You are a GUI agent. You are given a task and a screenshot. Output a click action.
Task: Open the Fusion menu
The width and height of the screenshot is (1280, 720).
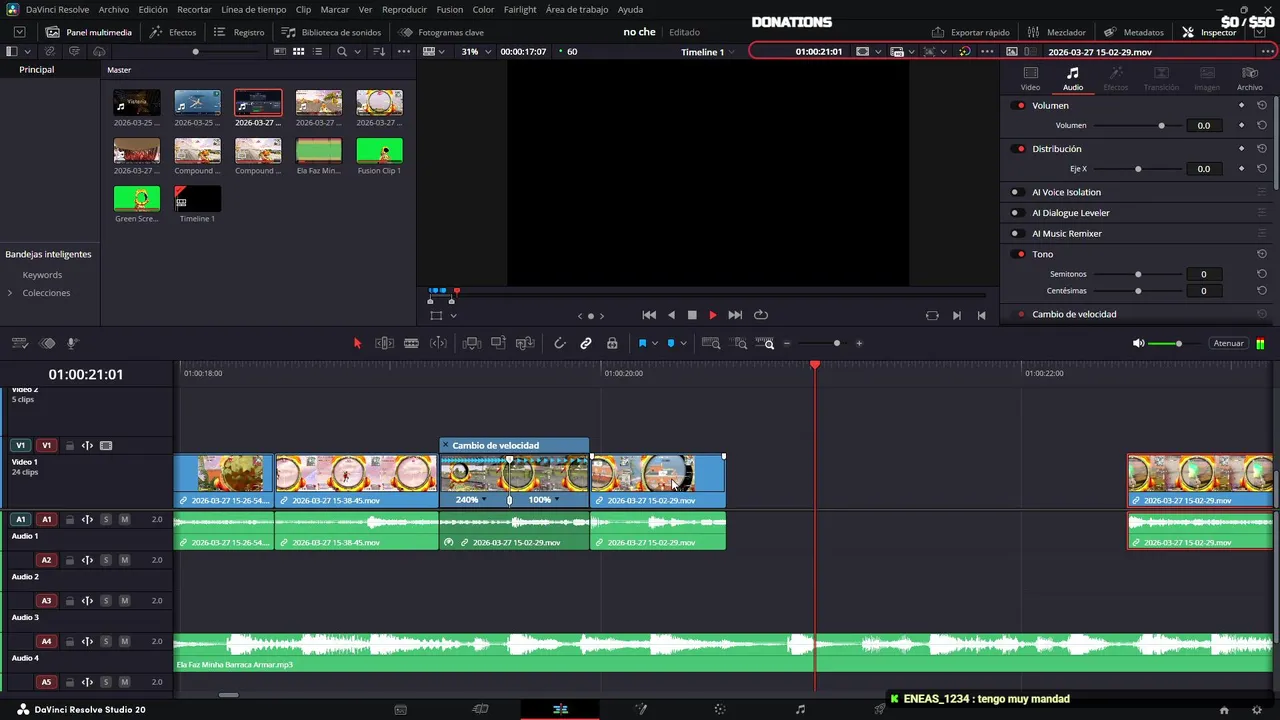tap(450, 9)
